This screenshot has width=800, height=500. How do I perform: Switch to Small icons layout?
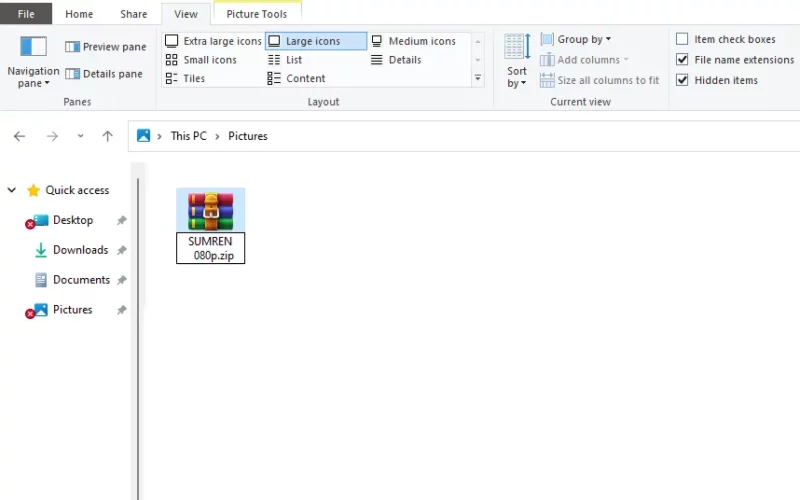[201, 60]
